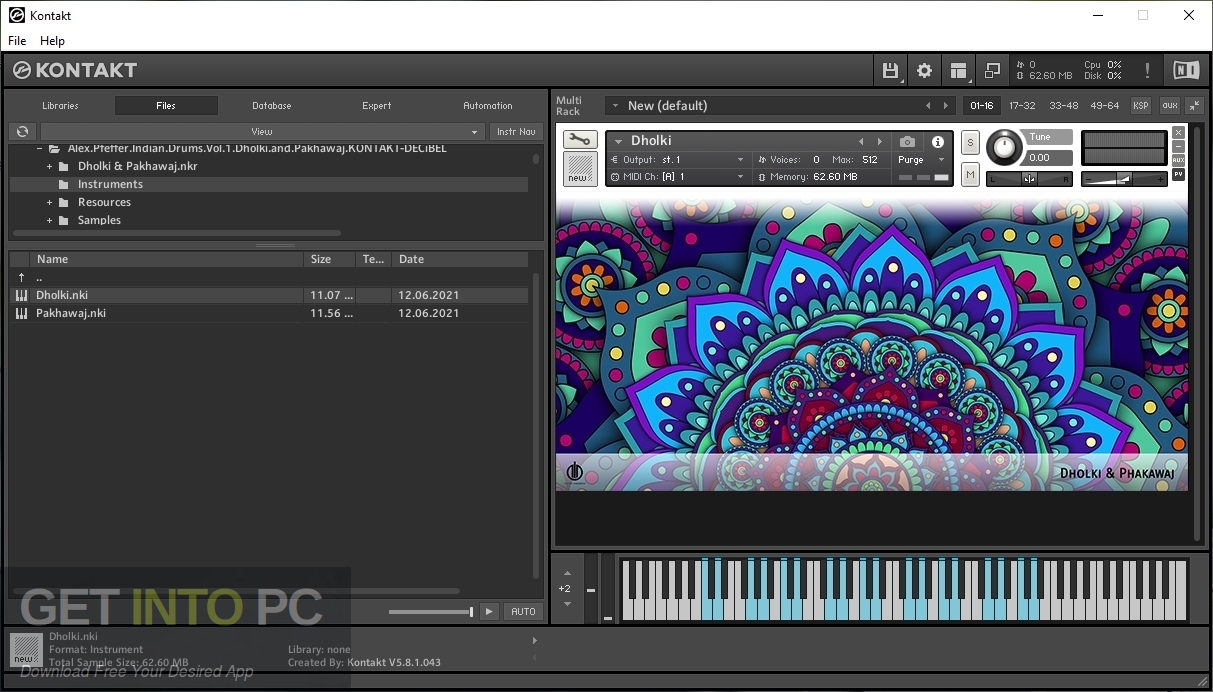Switch to the Expert tab
1213x692 pixels.
(377, 105)
